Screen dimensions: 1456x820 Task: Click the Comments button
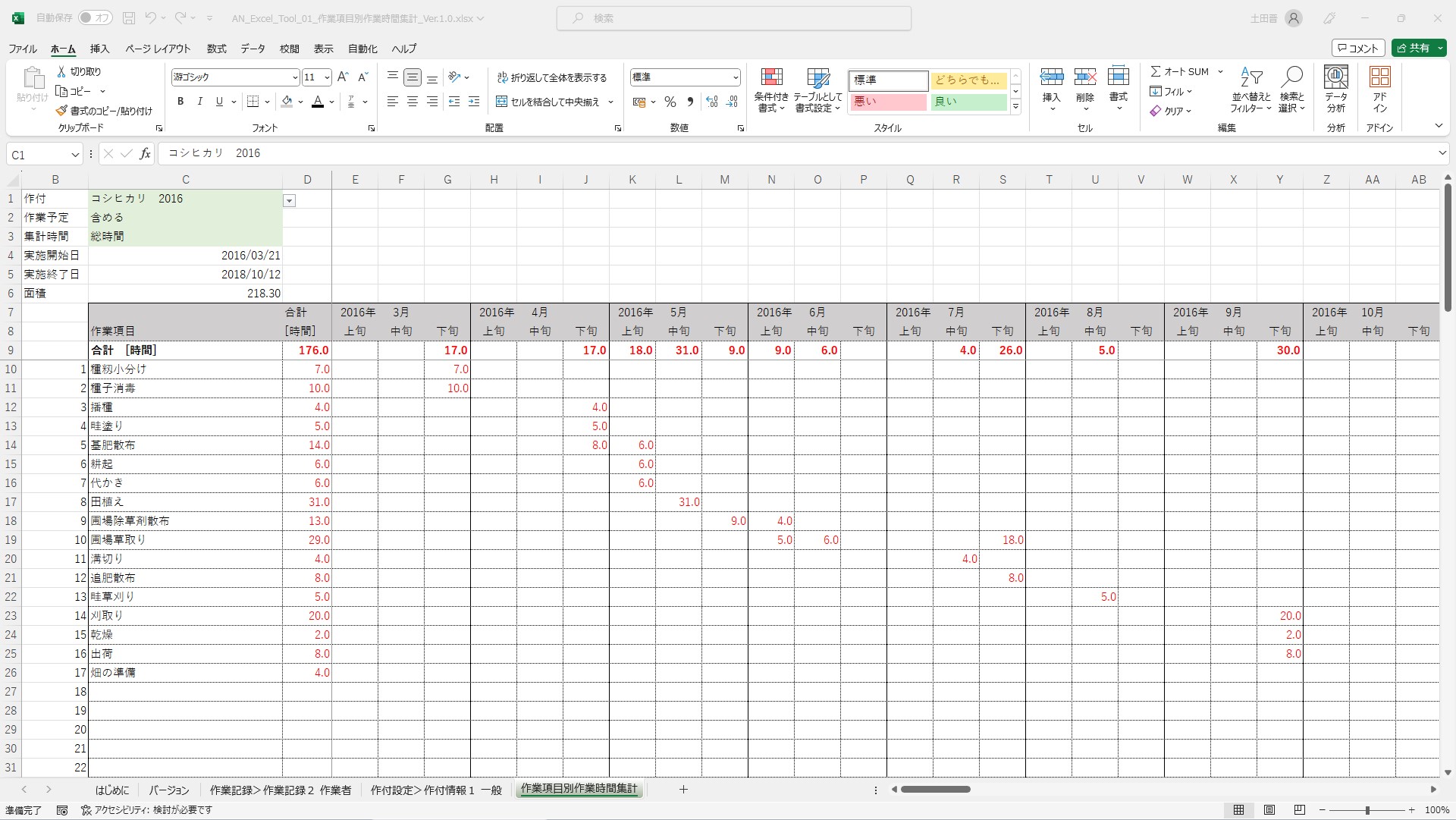click(1357, 49)
